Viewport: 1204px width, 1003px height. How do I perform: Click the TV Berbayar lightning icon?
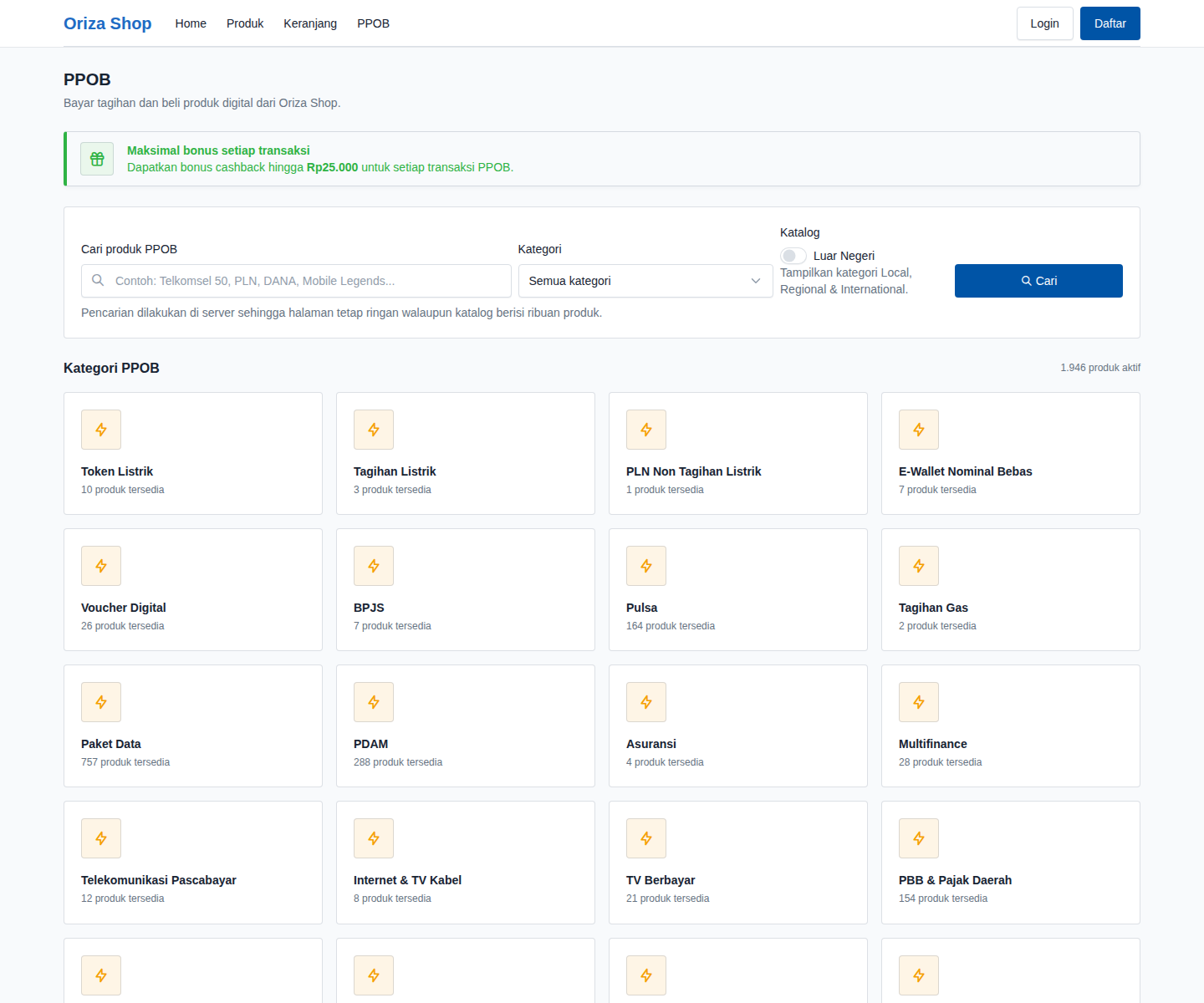(646, 838)
